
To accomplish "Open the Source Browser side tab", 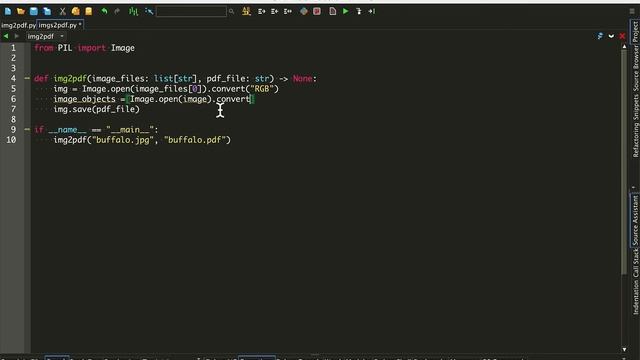I will click(x=636, y=68).
